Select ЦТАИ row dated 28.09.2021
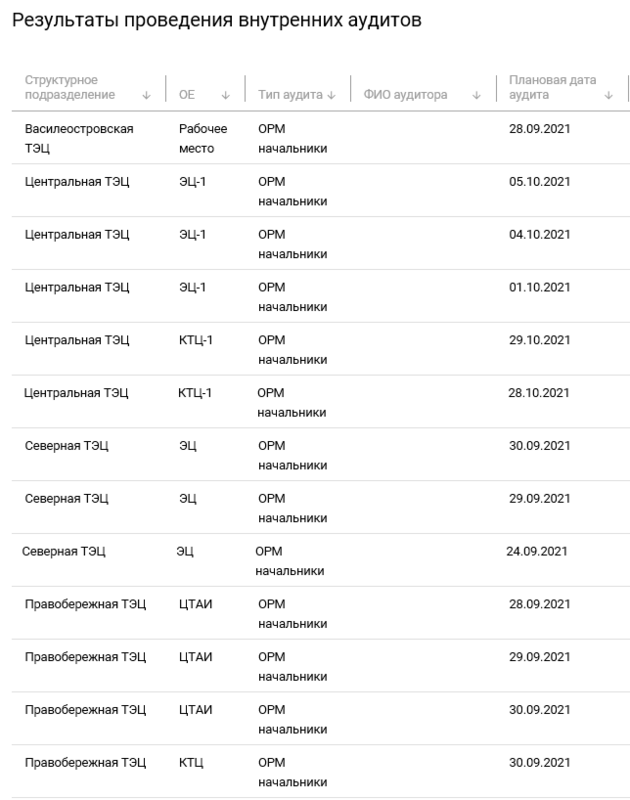 click(x=321, y=613)
